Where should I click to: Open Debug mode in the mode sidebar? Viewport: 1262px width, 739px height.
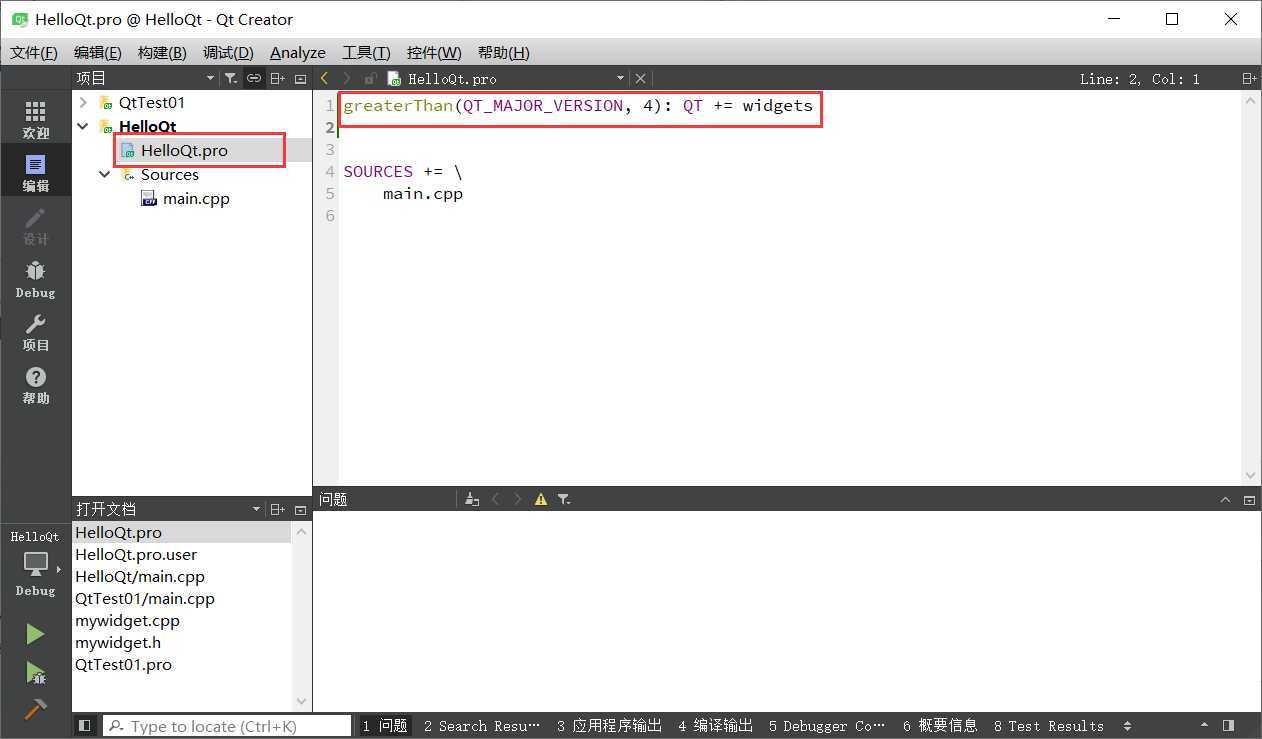[x=35, y=279]
